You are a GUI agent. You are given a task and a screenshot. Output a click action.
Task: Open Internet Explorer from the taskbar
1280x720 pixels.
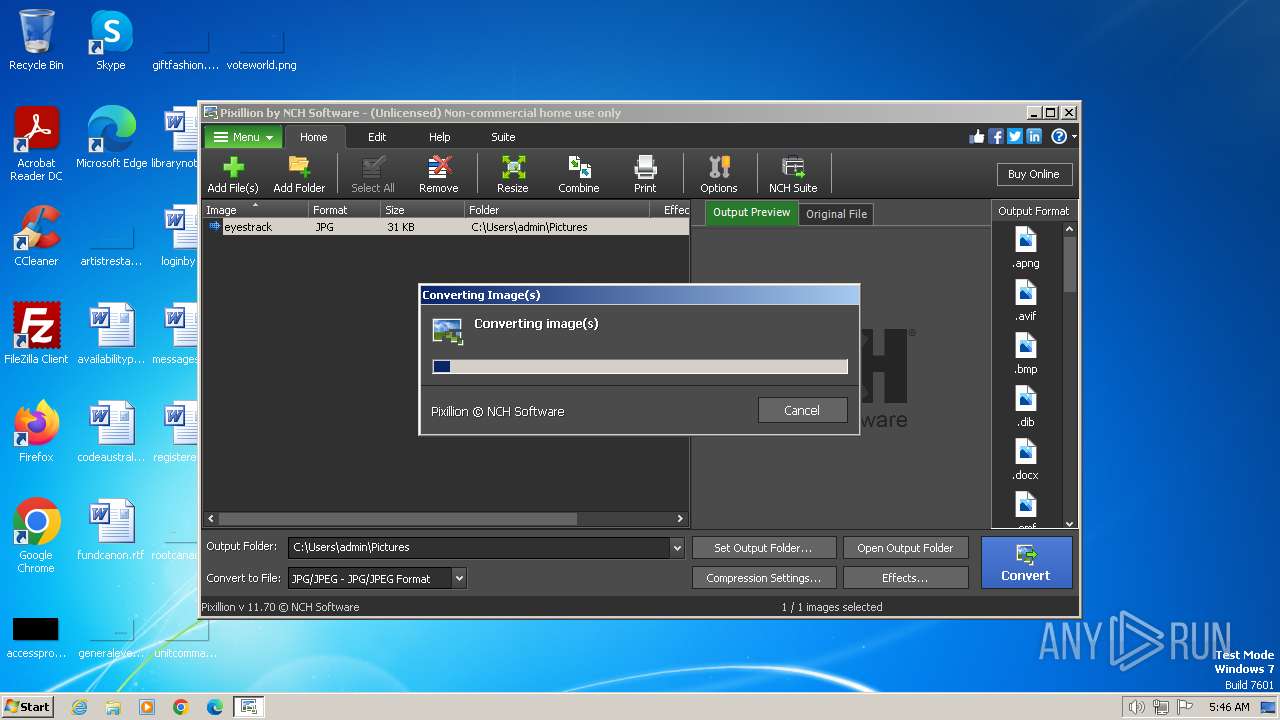(x=79, y=707)
